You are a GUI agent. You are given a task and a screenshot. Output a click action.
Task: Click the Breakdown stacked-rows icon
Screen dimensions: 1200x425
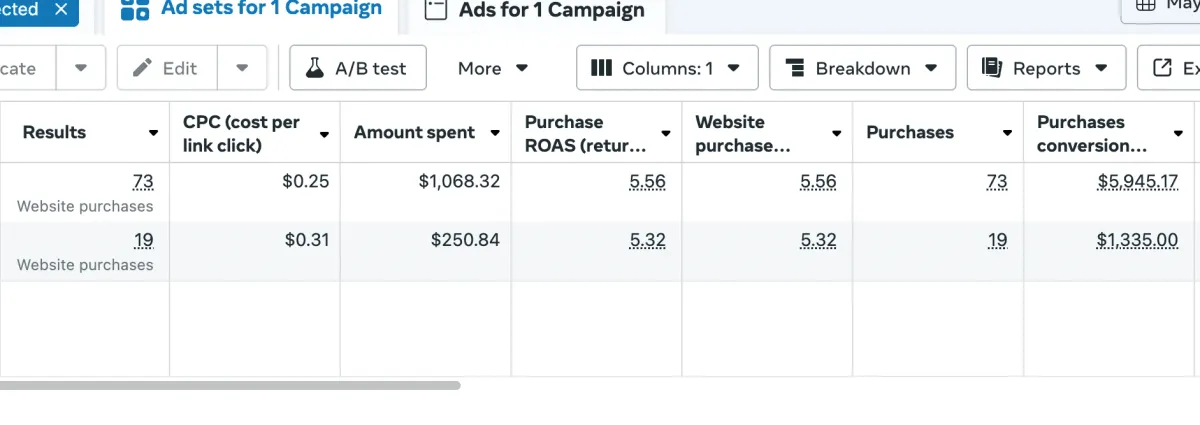pyautogui.click(x=796, y=68)
